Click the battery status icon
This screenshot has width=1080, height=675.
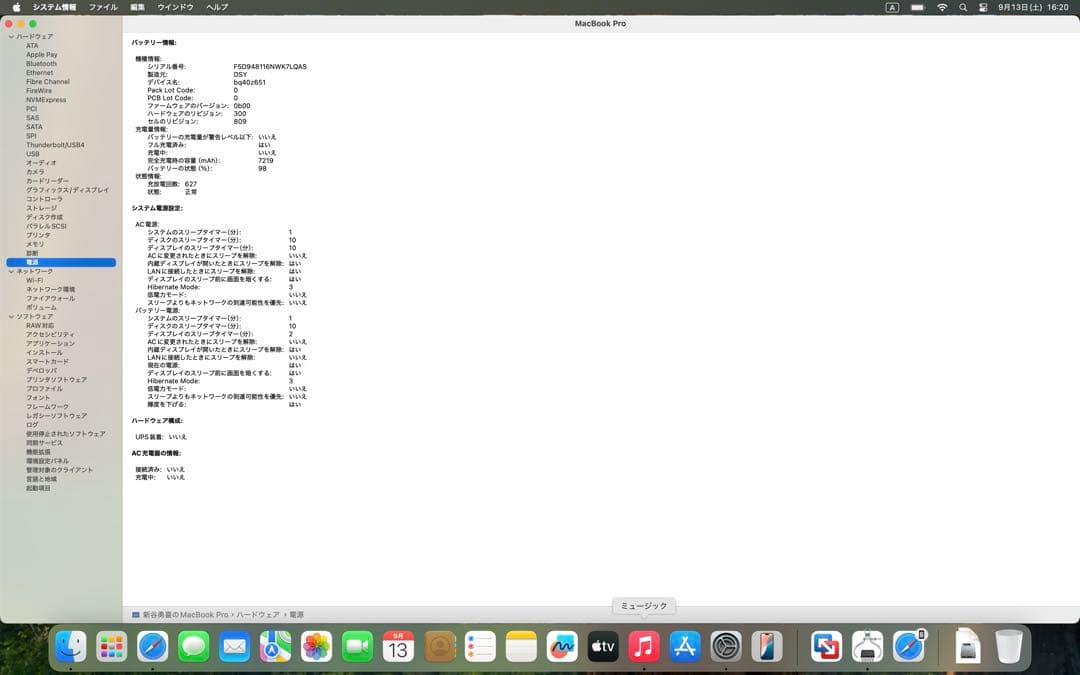click(x=916, y=7)
